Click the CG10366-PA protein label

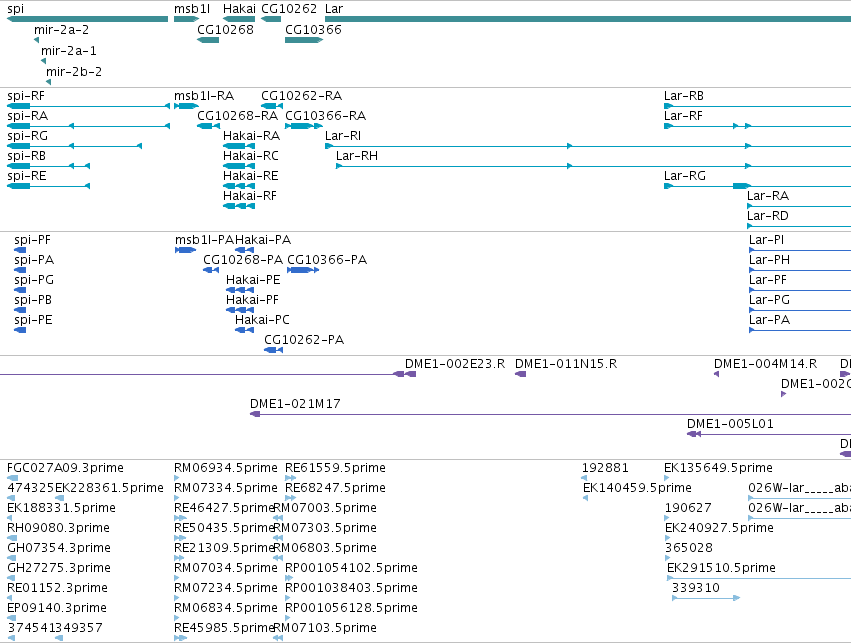click(x=327, y=260)
